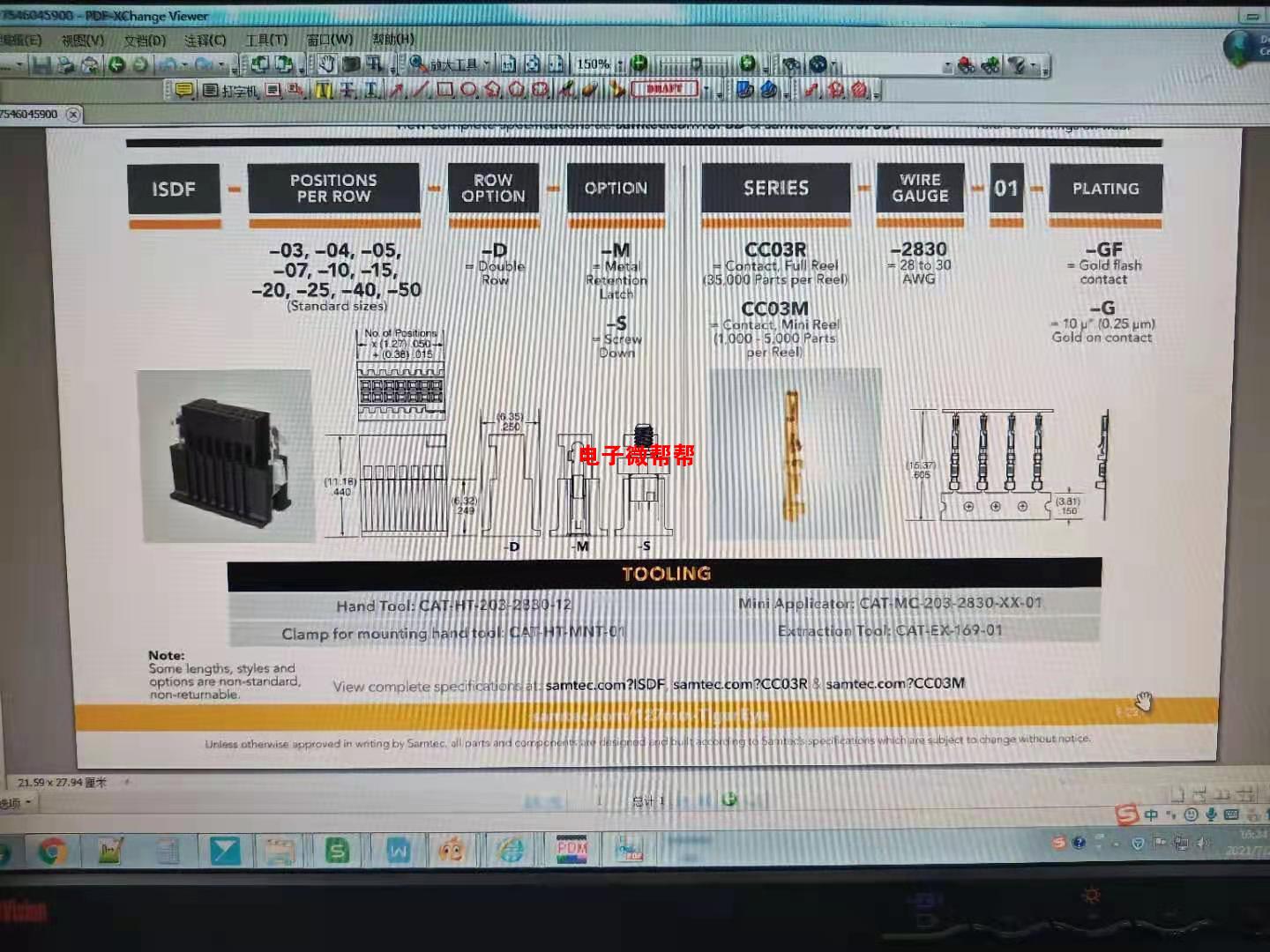
Task: Expand the zoom tool (放大工具) dropdown
Action: (x=486, y=64)
